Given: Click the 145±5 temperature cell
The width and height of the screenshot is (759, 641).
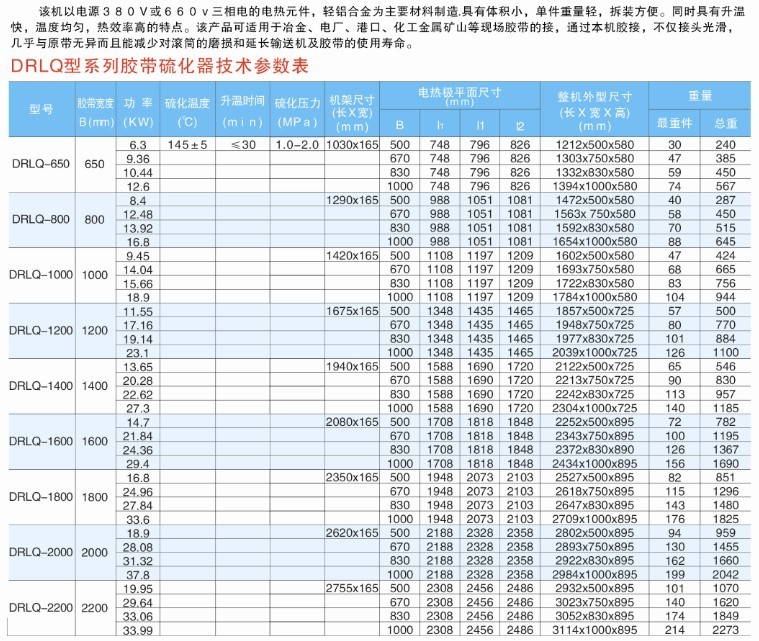Looking at the screenshot, I should pos(187,145).
